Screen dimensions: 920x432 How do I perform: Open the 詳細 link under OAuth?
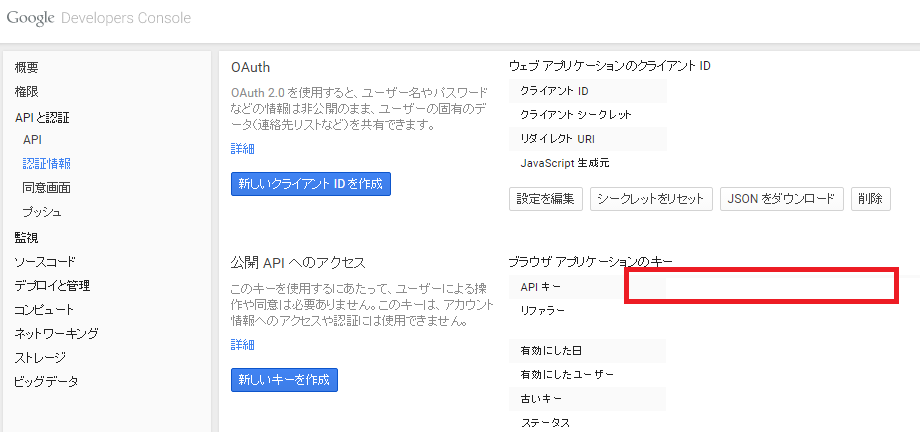(x=242, y=149)
